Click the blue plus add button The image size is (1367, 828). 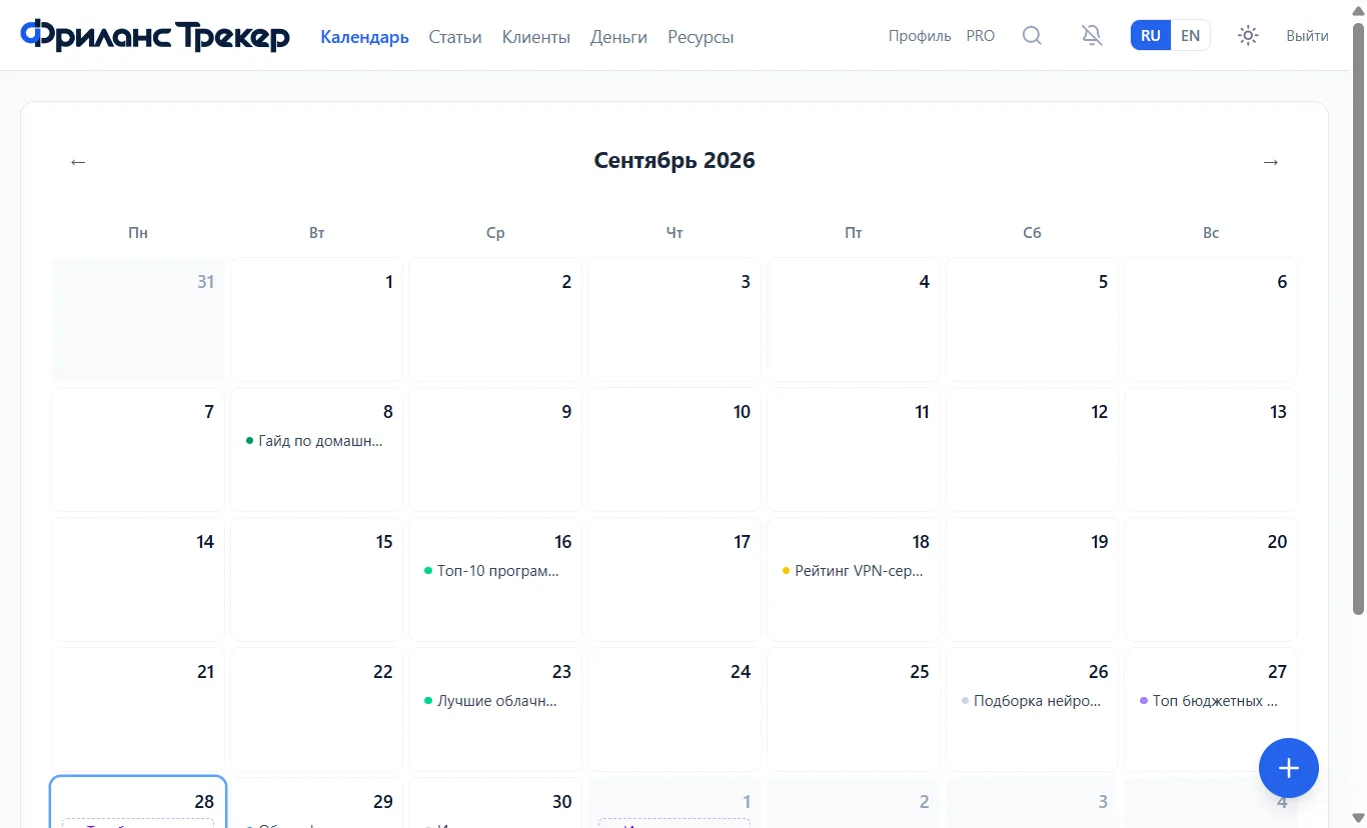click(1288, 768)
